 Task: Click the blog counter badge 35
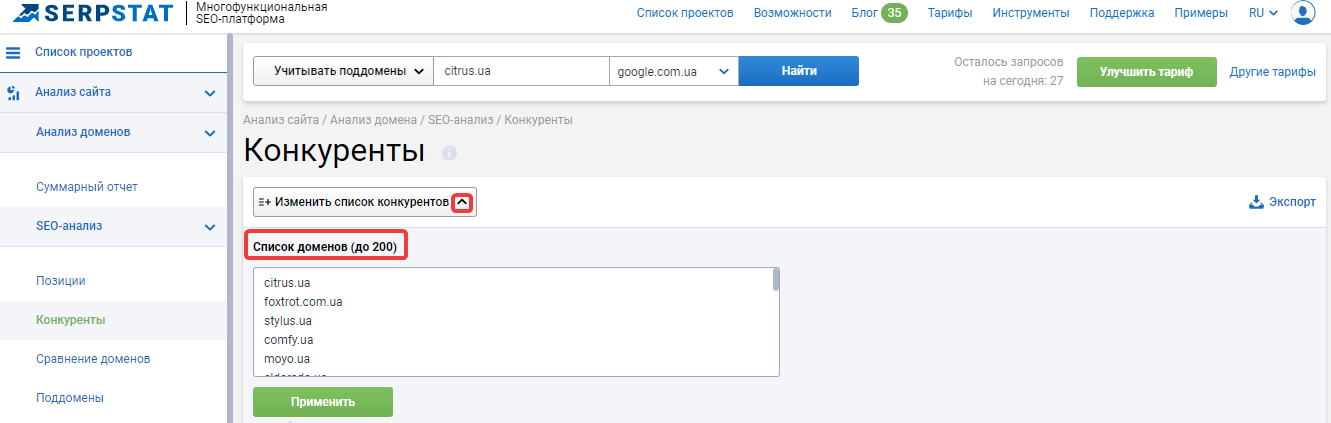click(x=894, y=13)
